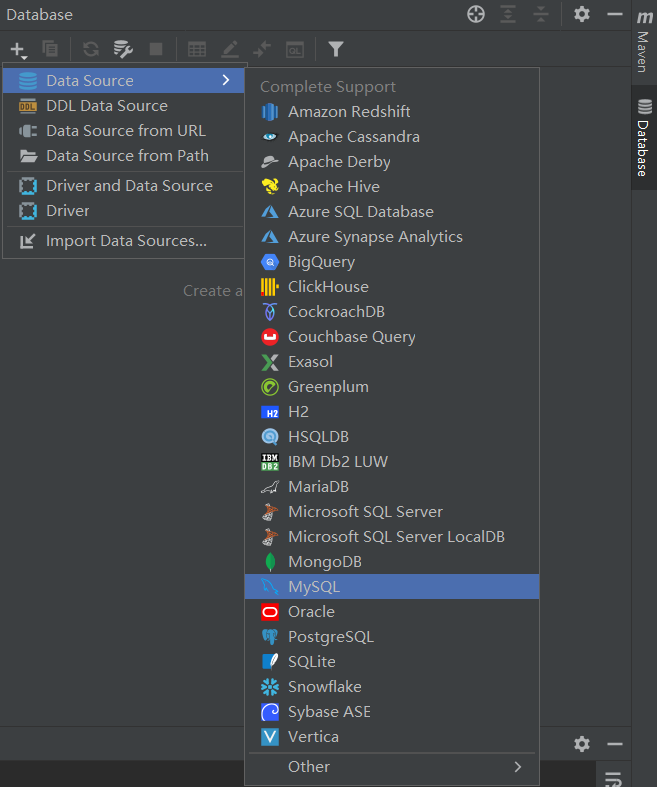Click the Collapse All icon in header
The image size is (657, 787).
541,14
